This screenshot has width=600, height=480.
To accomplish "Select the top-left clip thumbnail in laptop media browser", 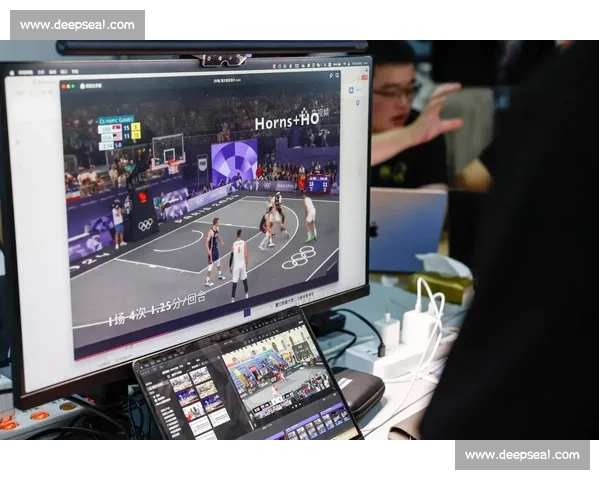I will (x=180, y=383).
